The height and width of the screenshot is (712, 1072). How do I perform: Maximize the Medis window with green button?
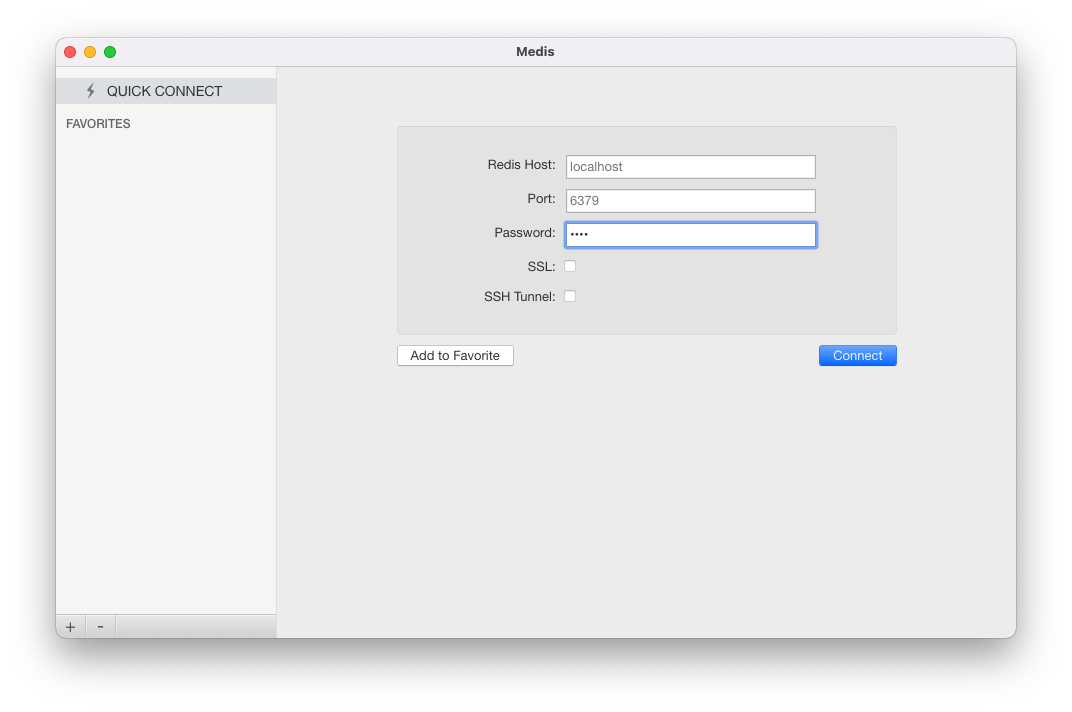(110, 52)
